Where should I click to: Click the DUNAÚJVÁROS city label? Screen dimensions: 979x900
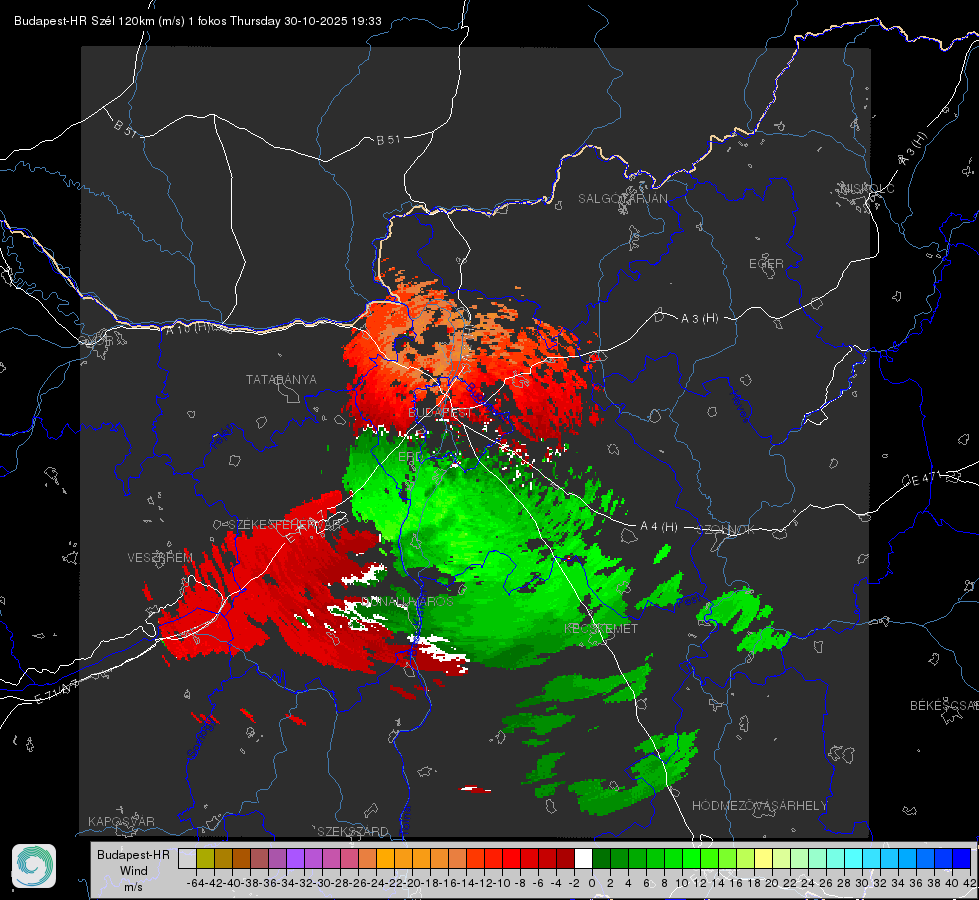coord(407,601)
